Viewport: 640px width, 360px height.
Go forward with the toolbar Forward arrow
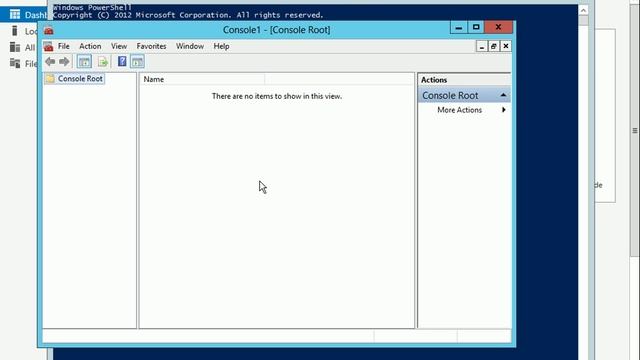coord(64,62)
